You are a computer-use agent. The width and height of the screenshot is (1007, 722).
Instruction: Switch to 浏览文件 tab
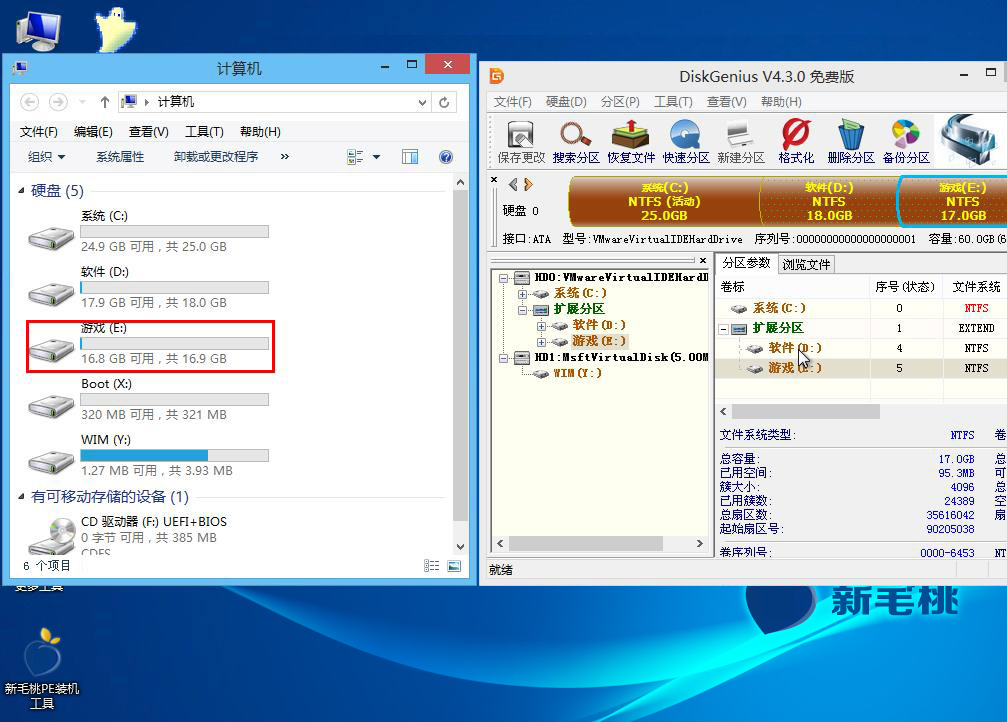[x=806, y=264]
